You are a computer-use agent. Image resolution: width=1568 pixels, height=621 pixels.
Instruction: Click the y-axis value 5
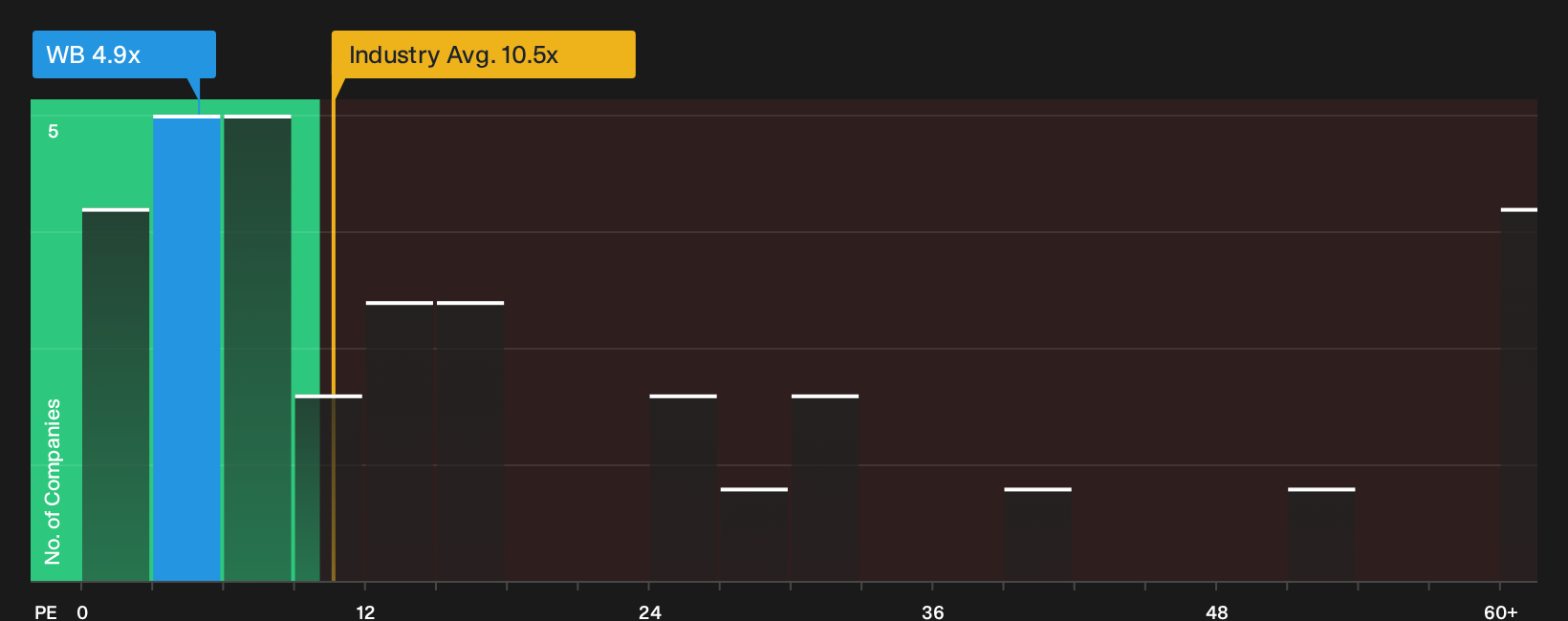coord(54,131)
